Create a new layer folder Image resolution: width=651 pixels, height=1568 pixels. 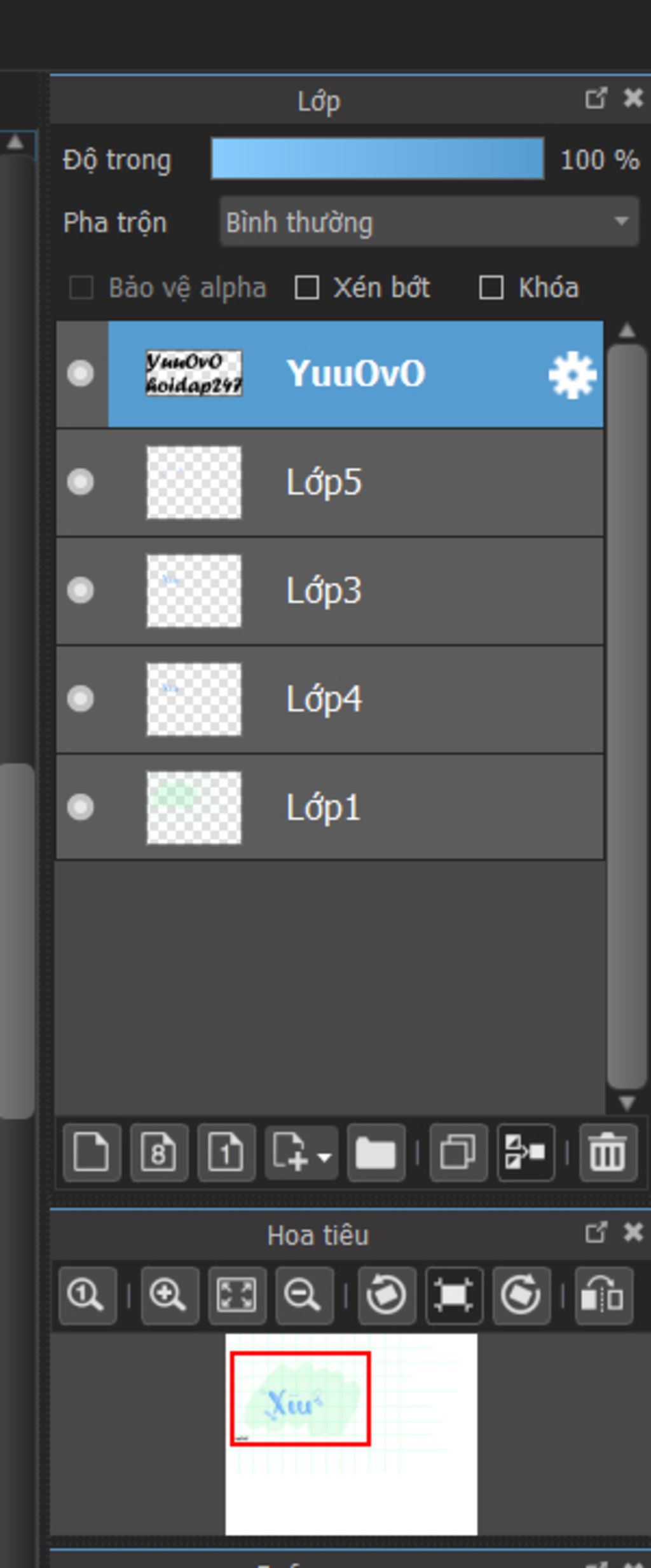[x=376, y=1152]
